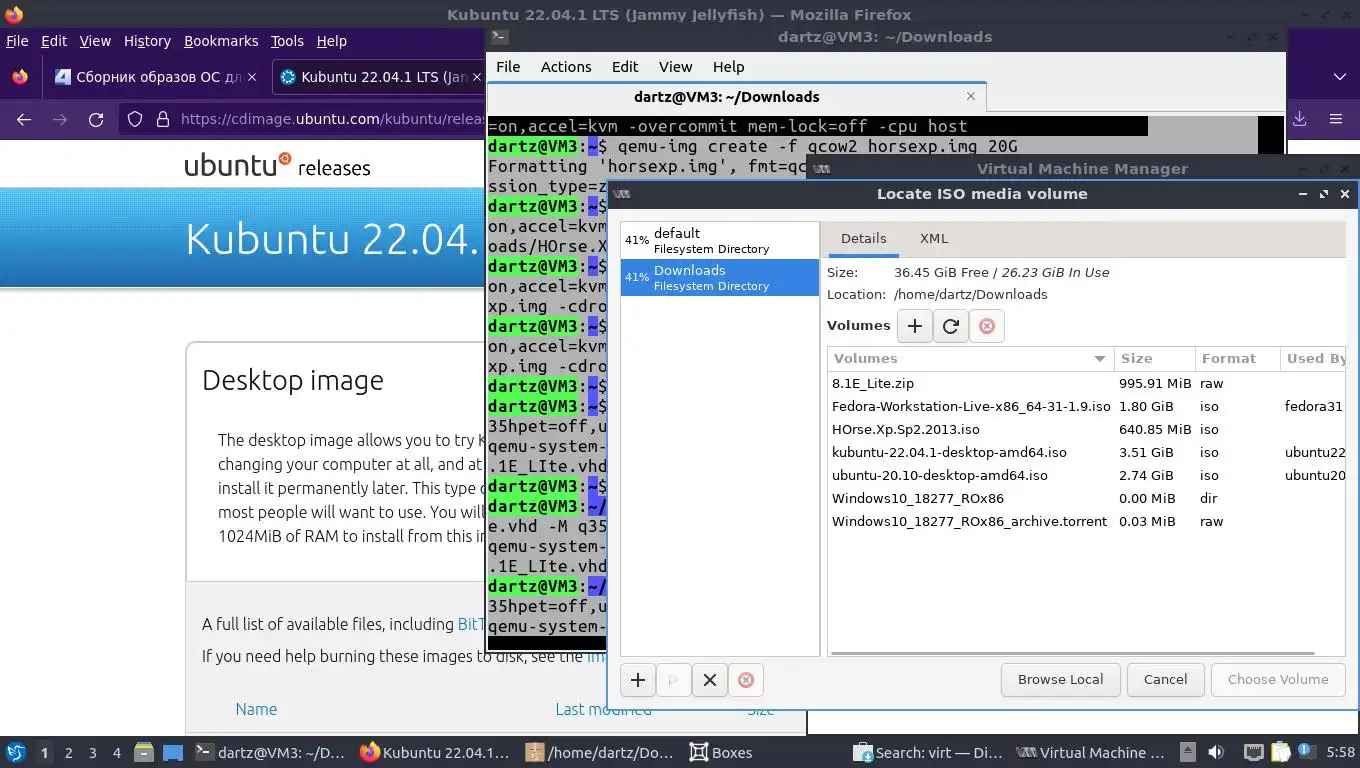Reload the Firefox page

96,119
